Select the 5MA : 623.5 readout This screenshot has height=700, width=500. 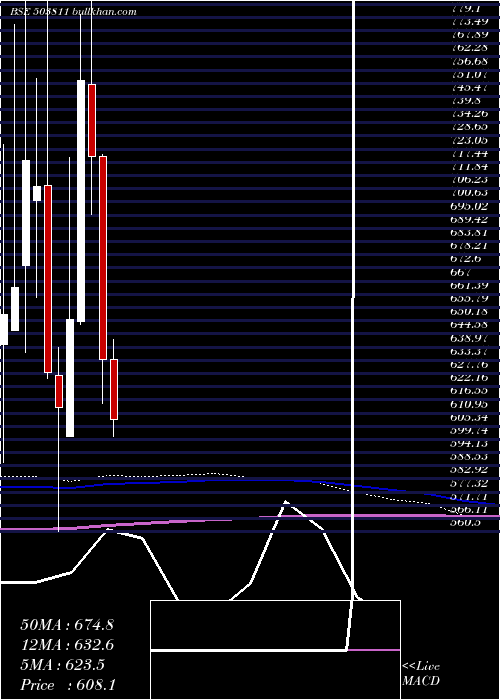62,665
